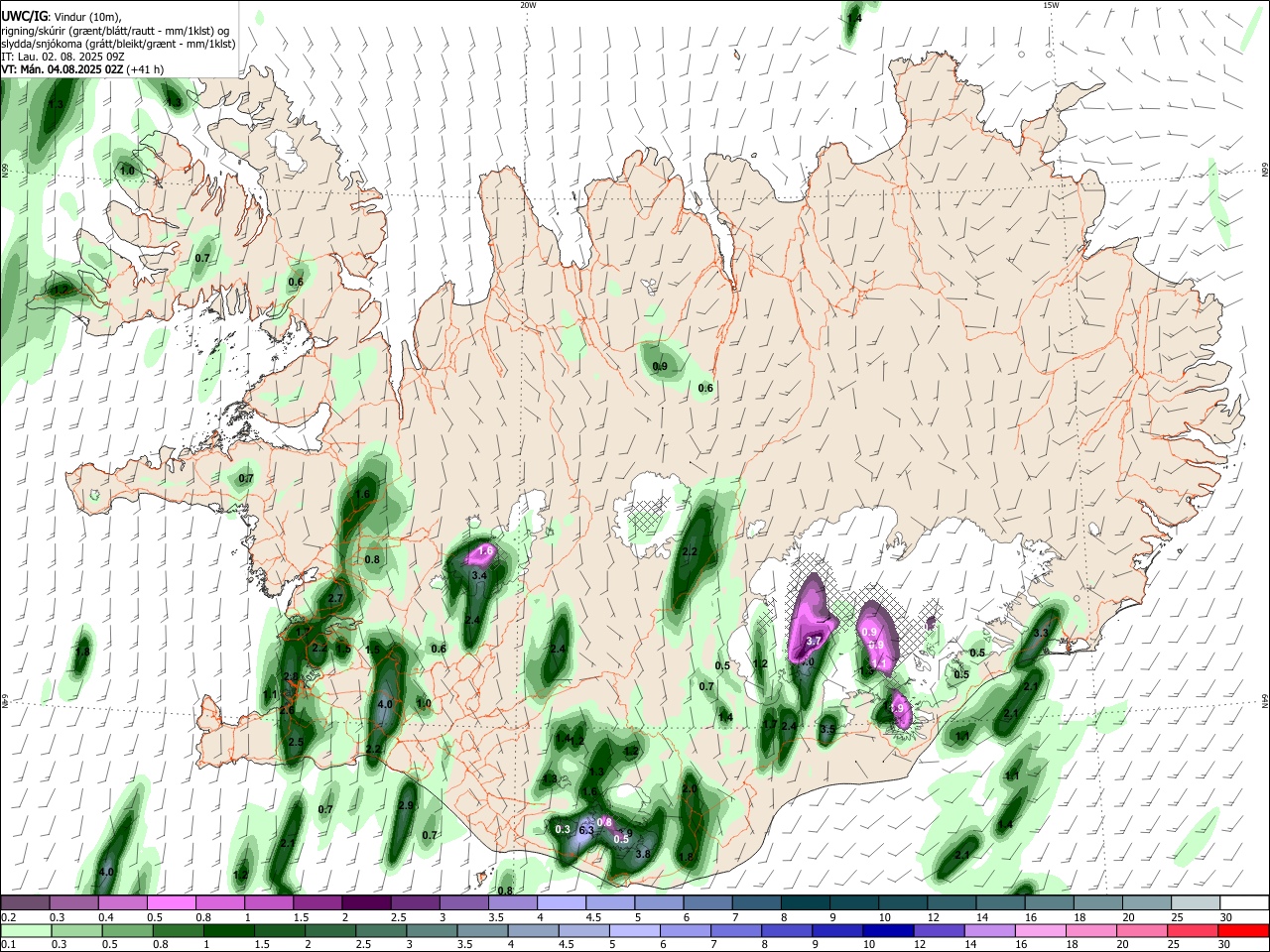Select the light pink swatch labeled 16 in the bottom legend row
Screen dimensions: 1270x952
(x=1041, y=930)
